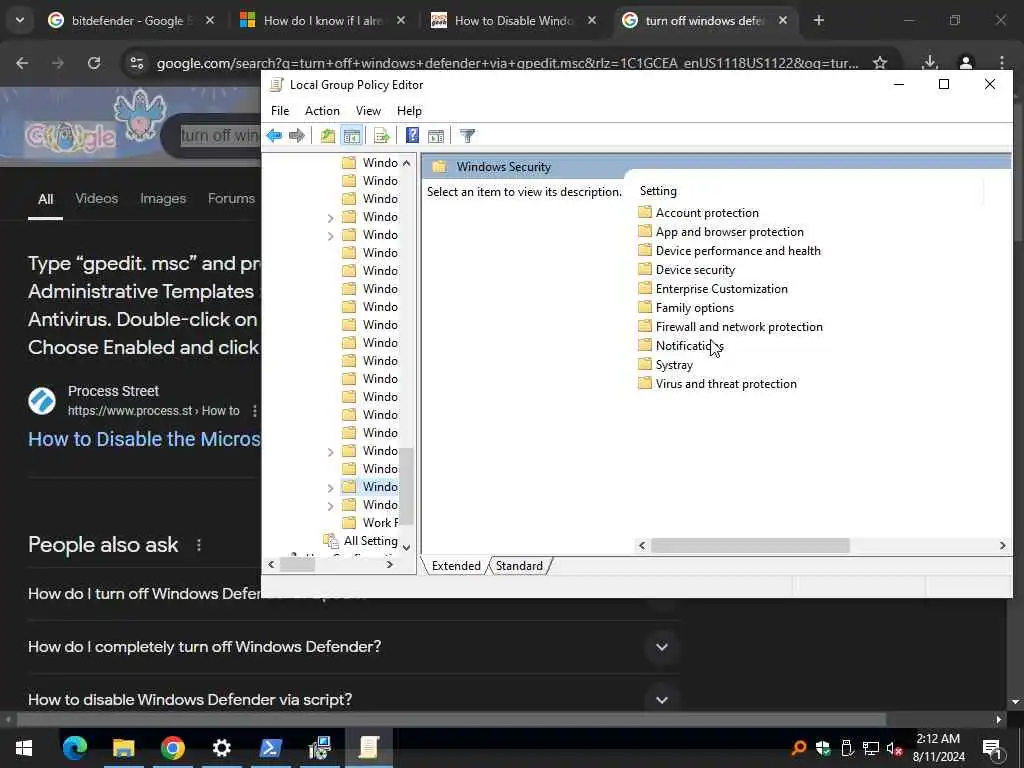Open the How to Disable the Micros link
Screen dimensions: 1024x768
click(144, 439)
